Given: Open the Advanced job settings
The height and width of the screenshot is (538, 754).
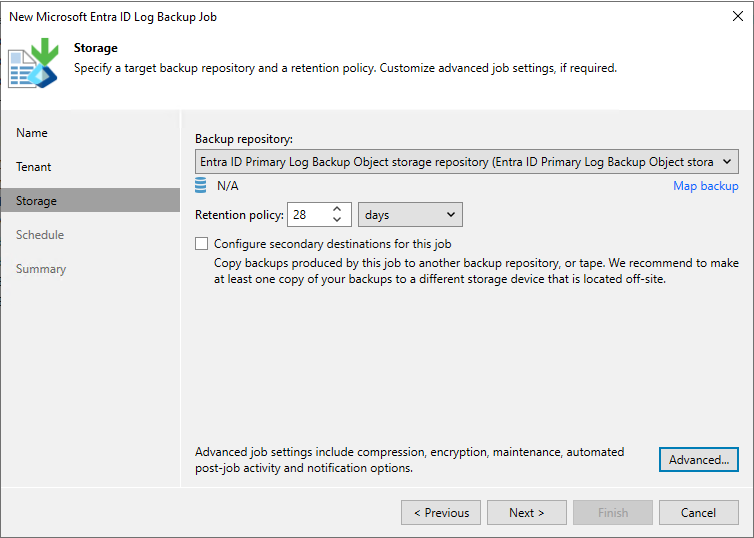Looking at the screenshot, I should (698, 459).
